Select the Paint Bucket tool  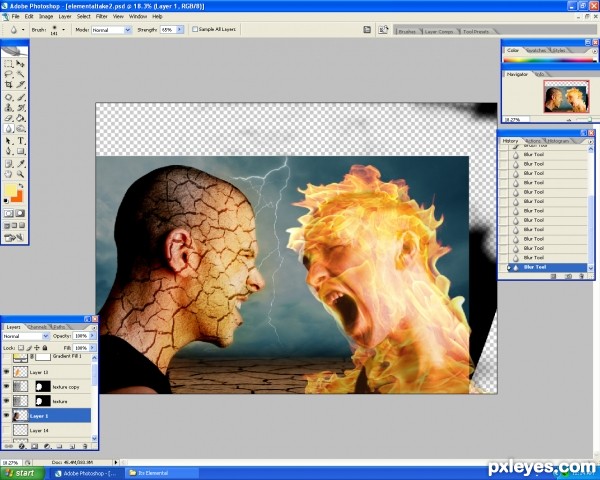[x=21, y=118]
